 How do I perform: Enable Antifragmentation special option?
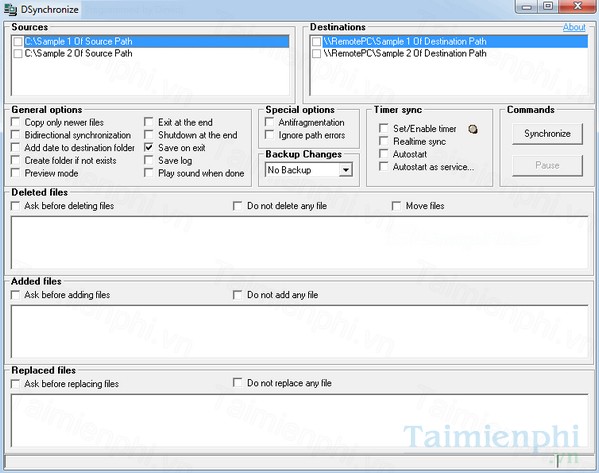coord(269,122)
